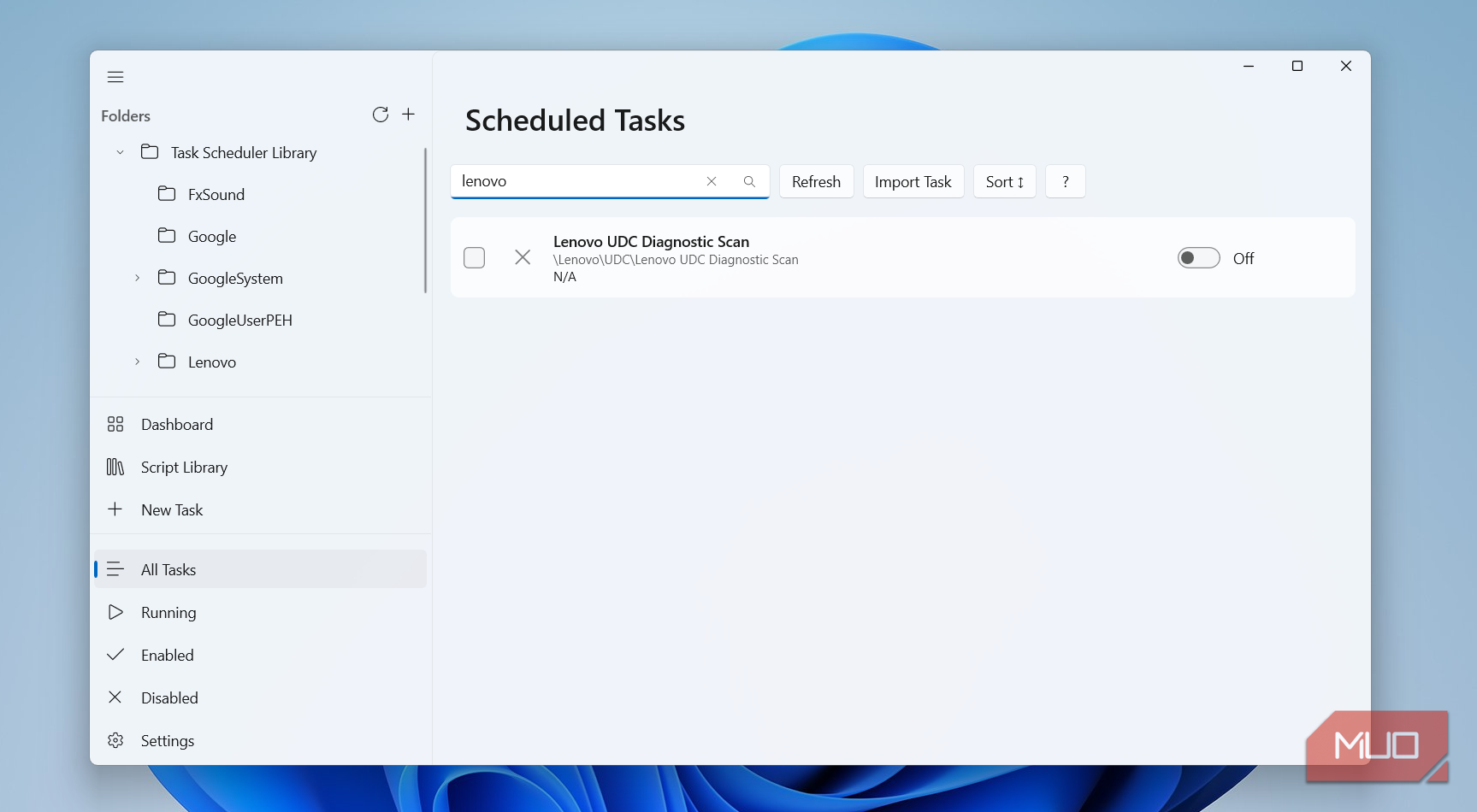
Task: Show the Running tasks label
Action: [168, 613]
